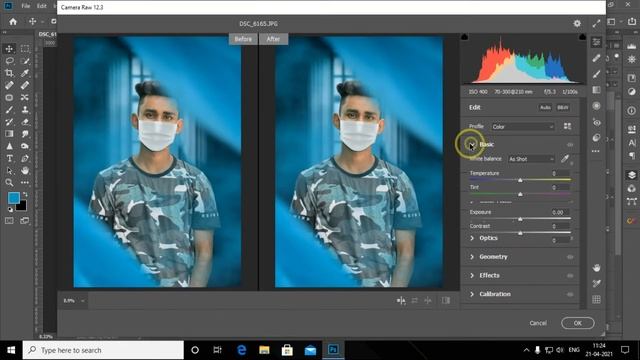
Task: Toggle shadow clipping warning in histogram
Action: (464, 37)
